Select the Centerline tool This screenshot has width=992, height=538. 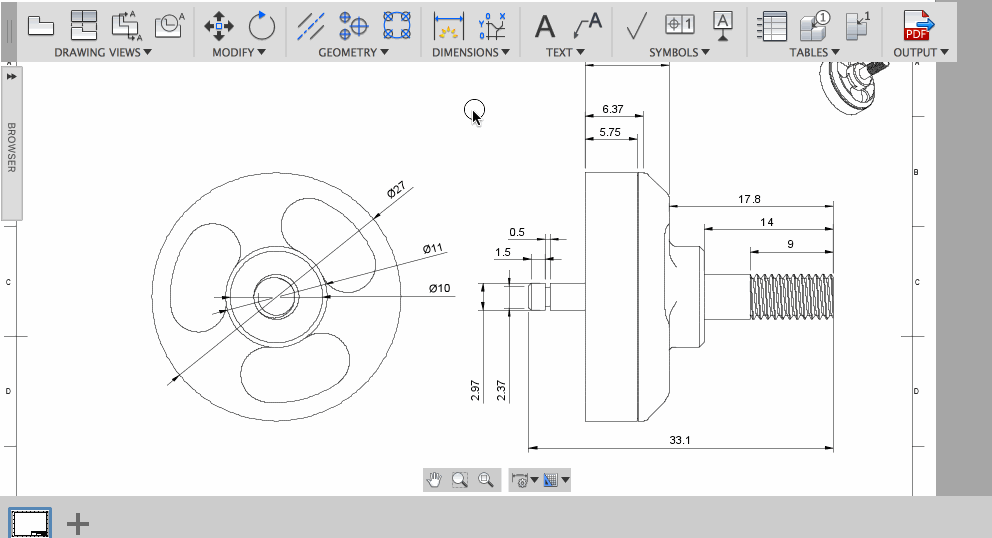pyautogui.click(x=312, y=25)
